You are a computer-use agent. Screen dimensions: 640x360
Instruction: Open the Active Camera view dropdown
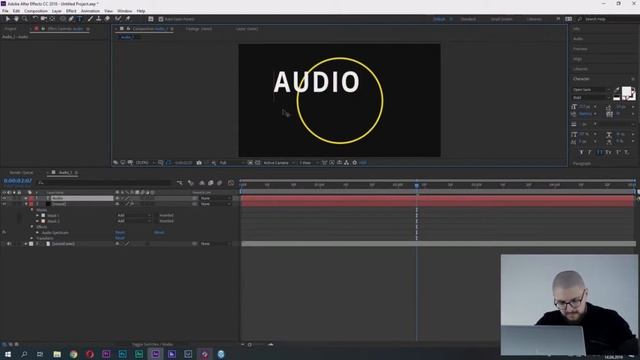278,163
